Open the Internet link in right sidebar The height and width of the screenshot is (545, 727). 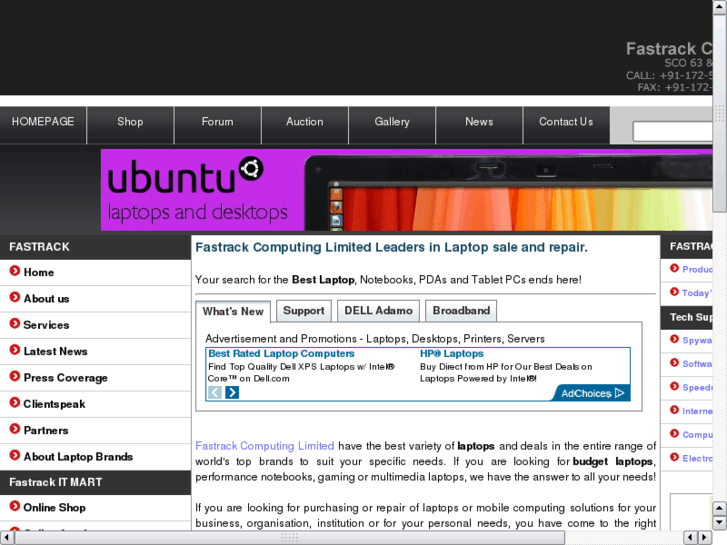tap(697, 411)
